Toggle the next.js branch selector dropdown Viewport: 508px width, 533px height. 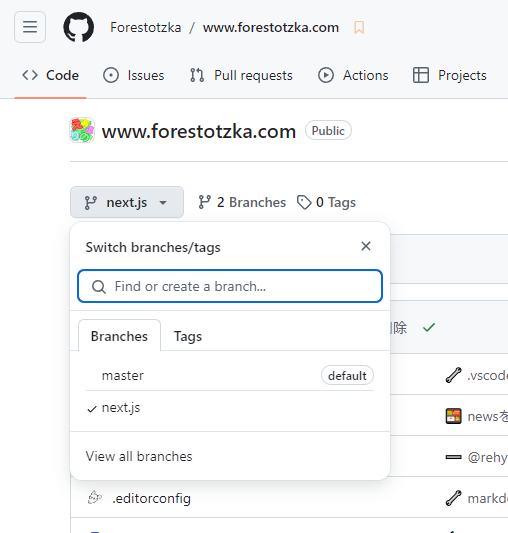click(x=127, y=202)
